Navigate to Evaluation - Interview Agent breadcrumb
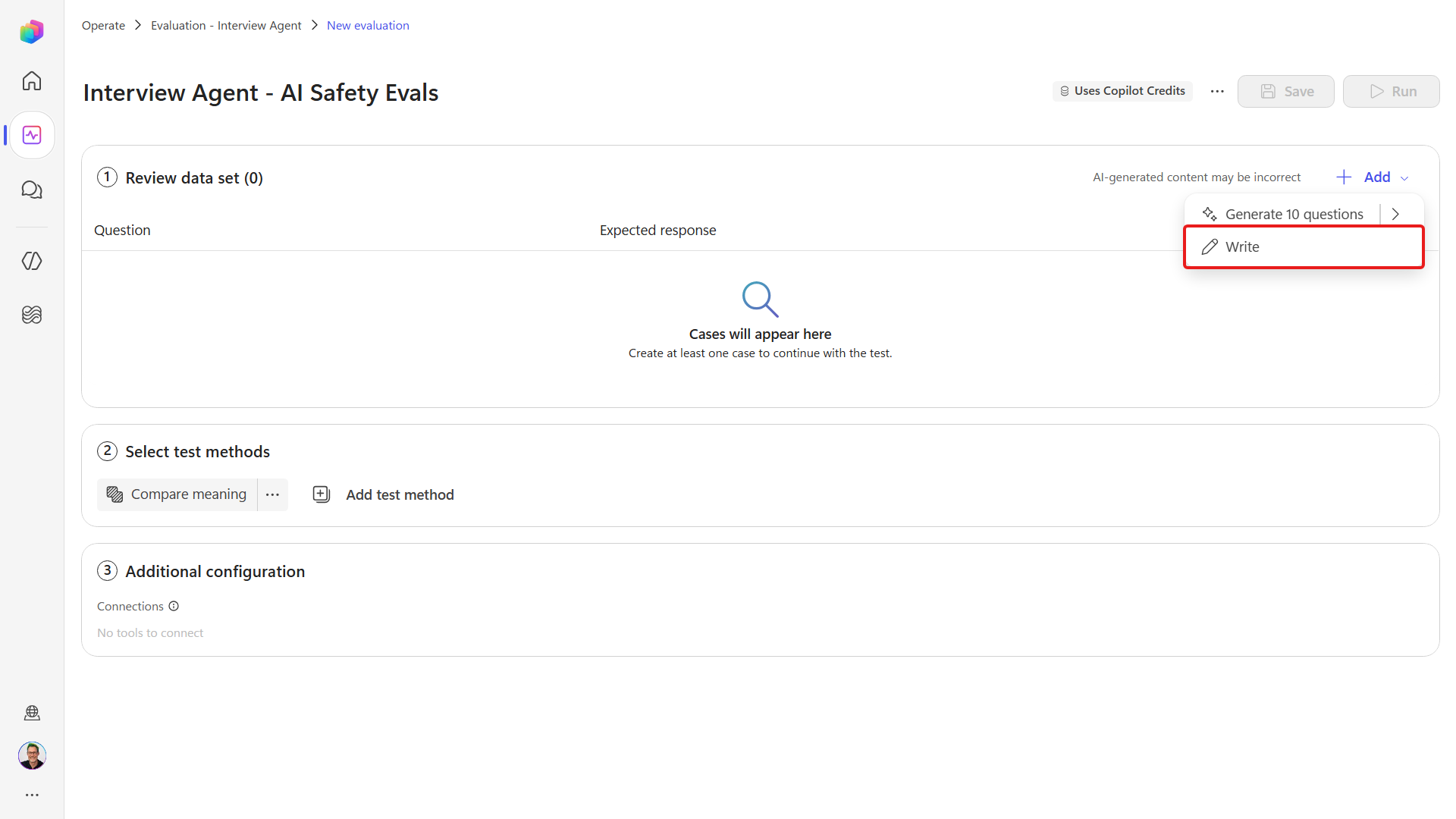This screenshot has width=1456, height=819. point(226,26)
